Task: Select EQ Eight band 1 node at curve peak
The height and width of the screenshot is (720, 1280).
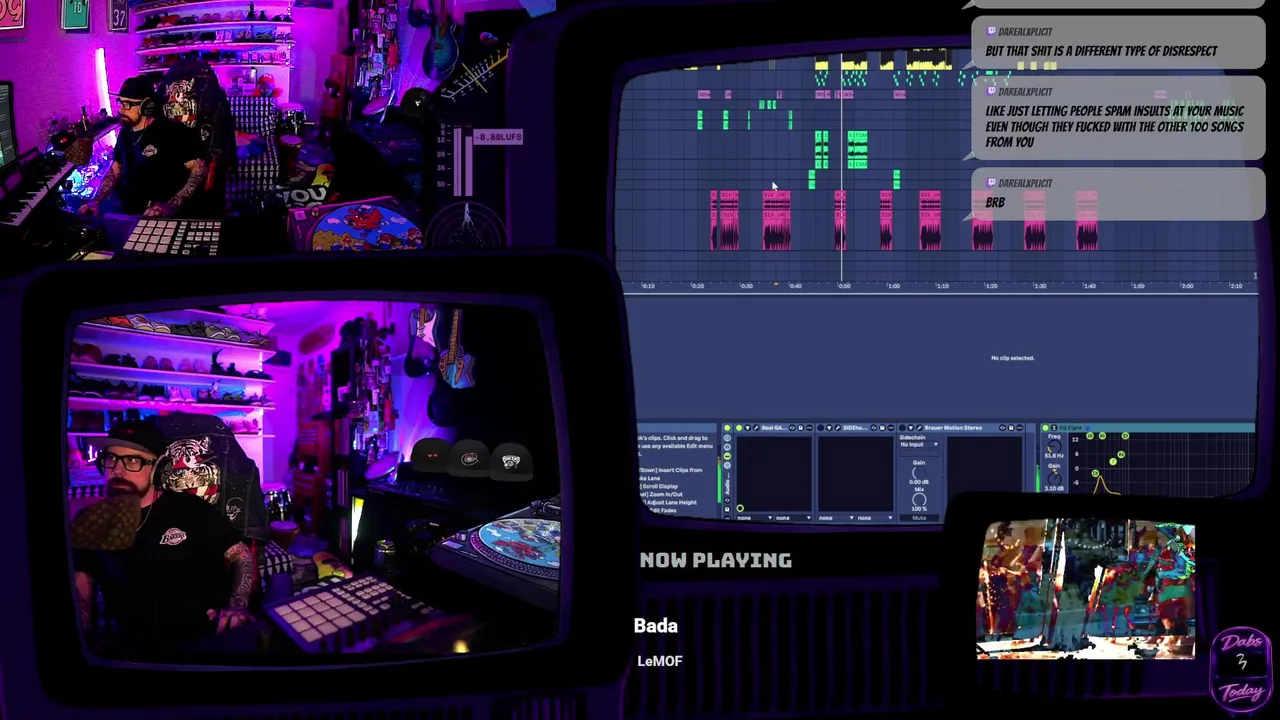Action: coord(1095,473)
